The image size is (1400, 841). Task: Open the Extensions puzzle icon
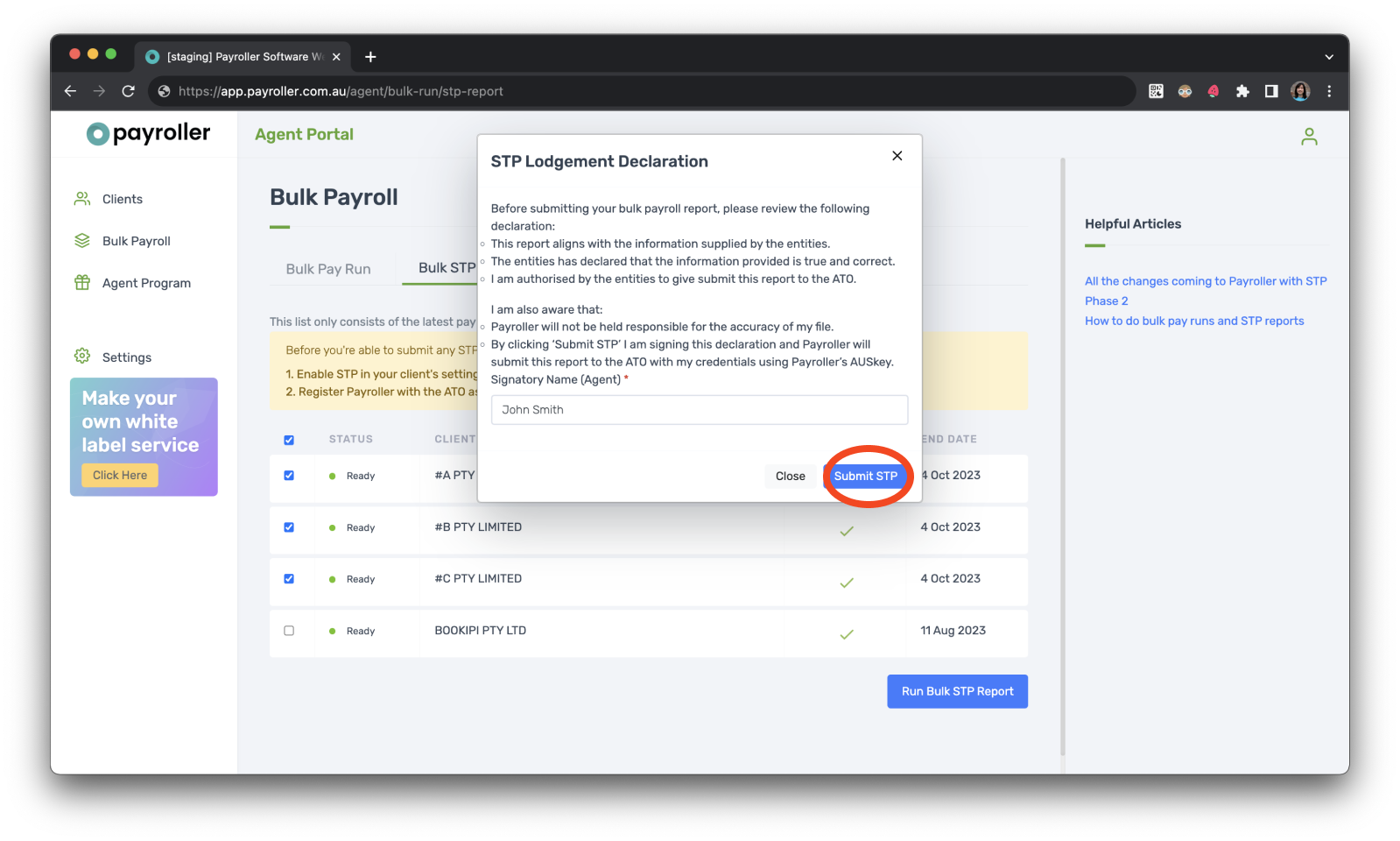tap(1242, 91)
